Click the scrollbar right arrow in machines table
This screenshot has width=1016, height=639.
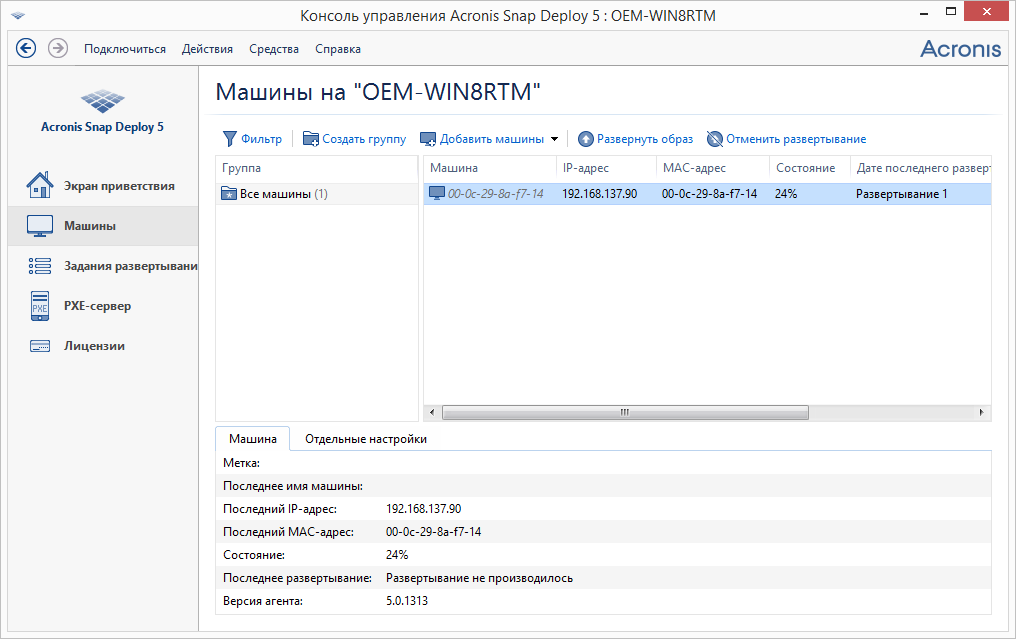click(981, 412)
